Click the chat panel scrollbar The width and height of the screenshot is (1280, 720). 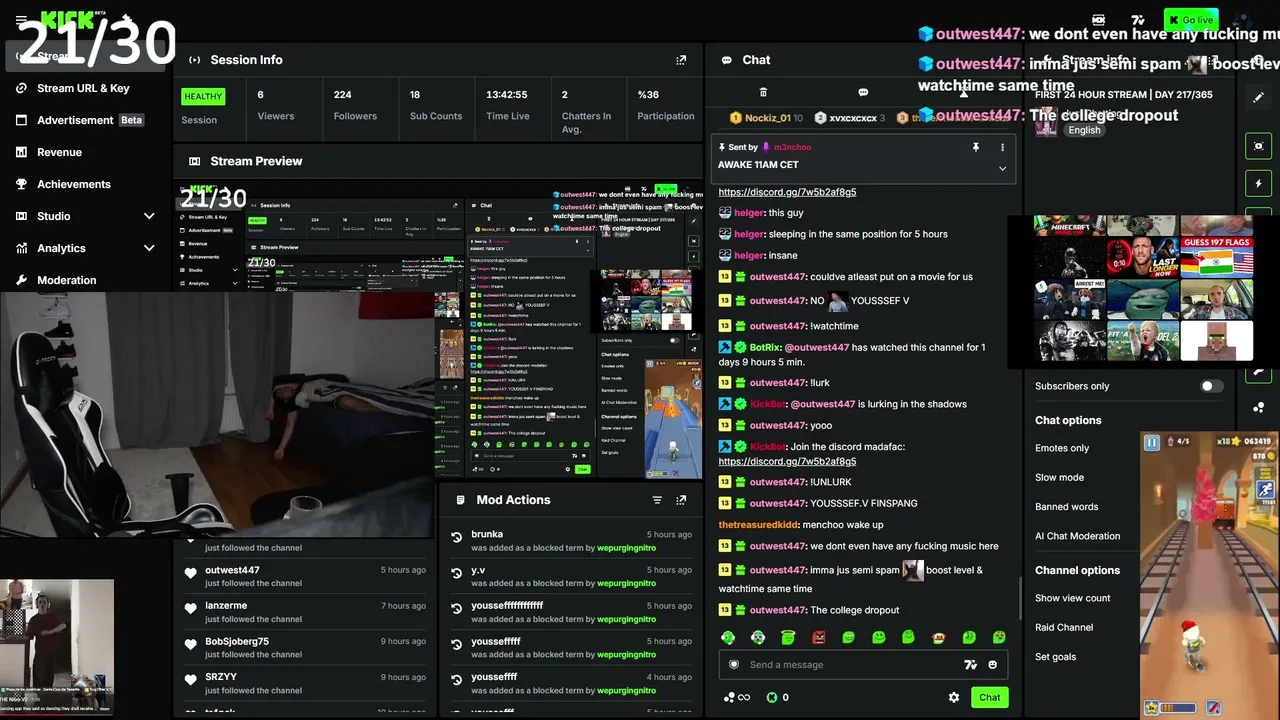1019,600
